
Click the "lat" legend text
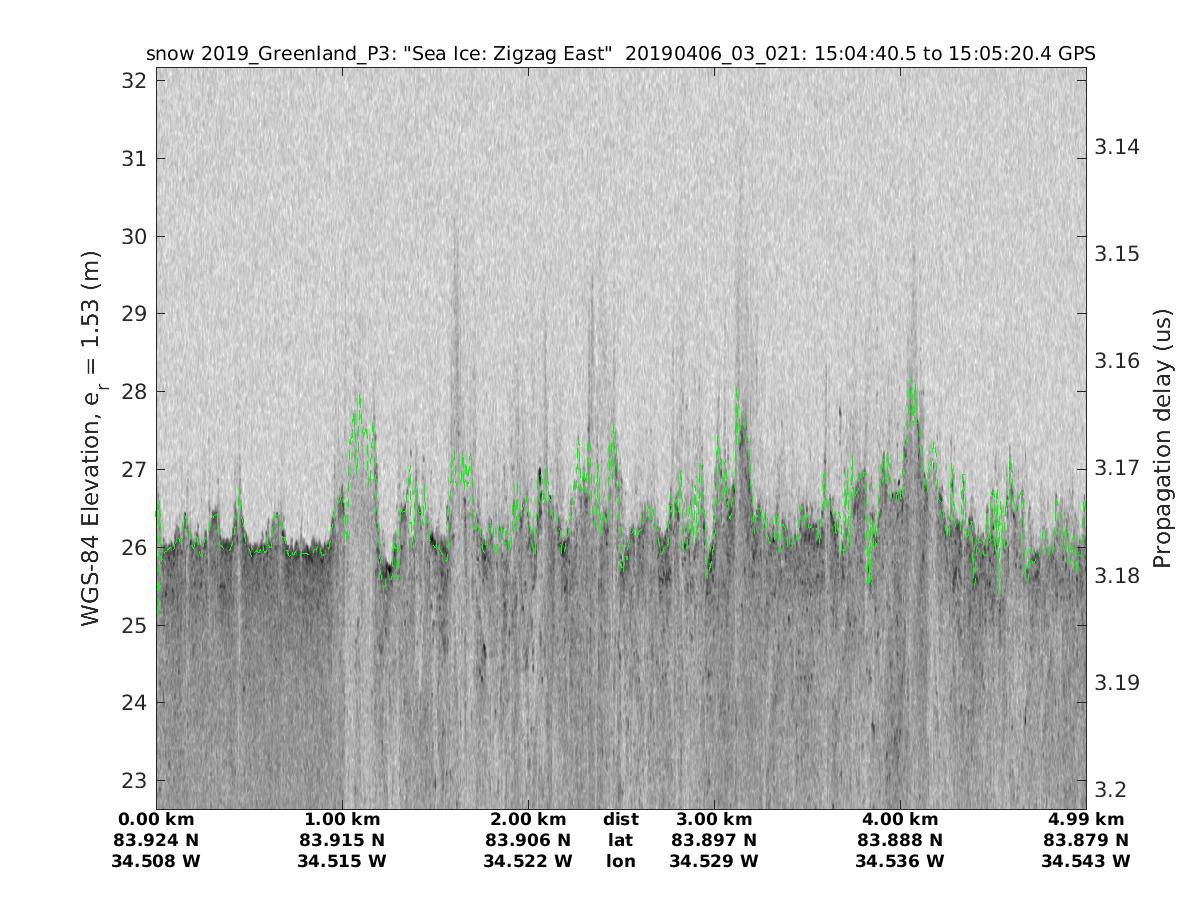coord(621,840)
